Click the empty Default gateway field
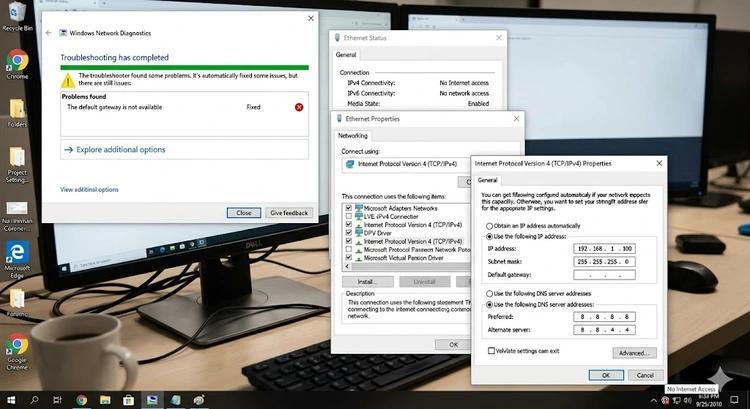The width and height of the screenshot is (750, 409). tap(604, 275)
